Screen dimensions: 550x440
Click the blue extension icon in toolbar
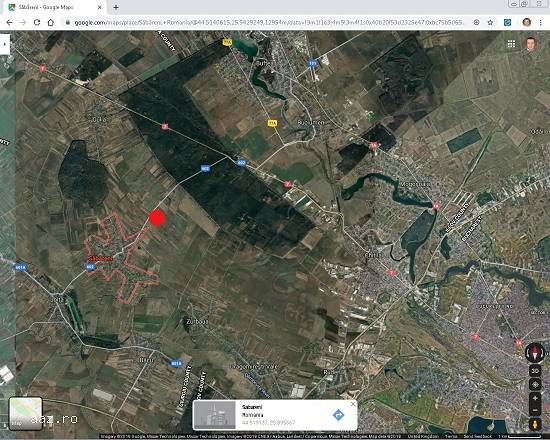point(507,22)
